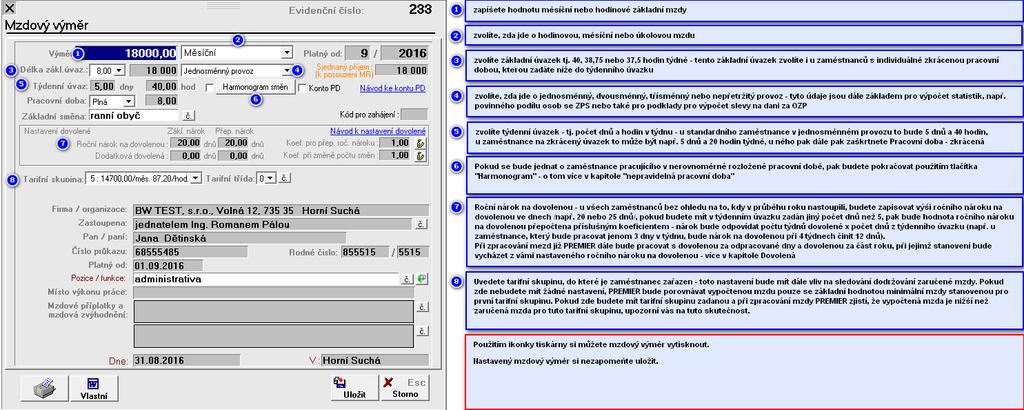Click the Číslo průkazu value 68555485

point(190,251)
